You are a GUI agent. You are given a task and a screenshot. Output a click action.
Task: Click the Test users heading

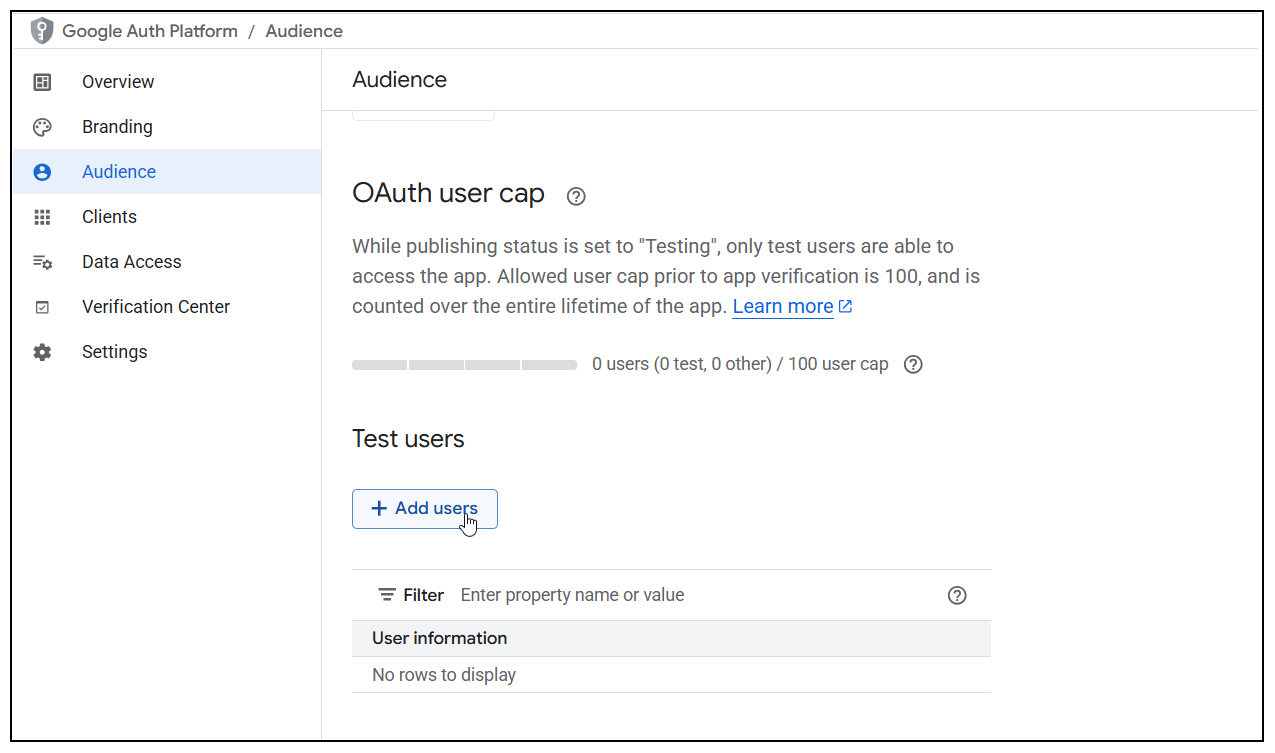tap(408, 439)
